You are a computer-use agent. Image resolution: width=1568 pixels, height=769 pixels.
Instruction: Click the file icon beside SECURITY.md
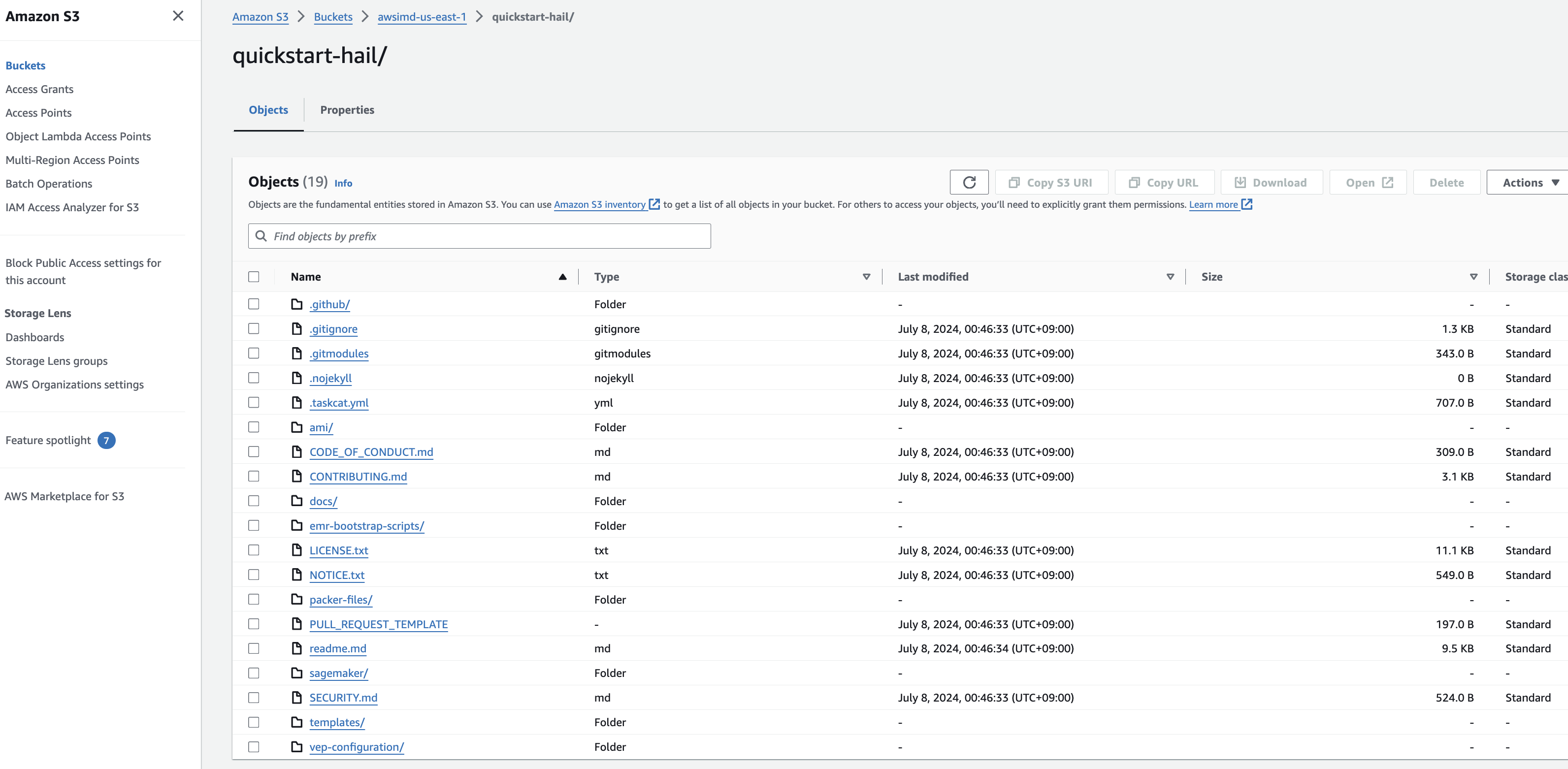[296, 698]
